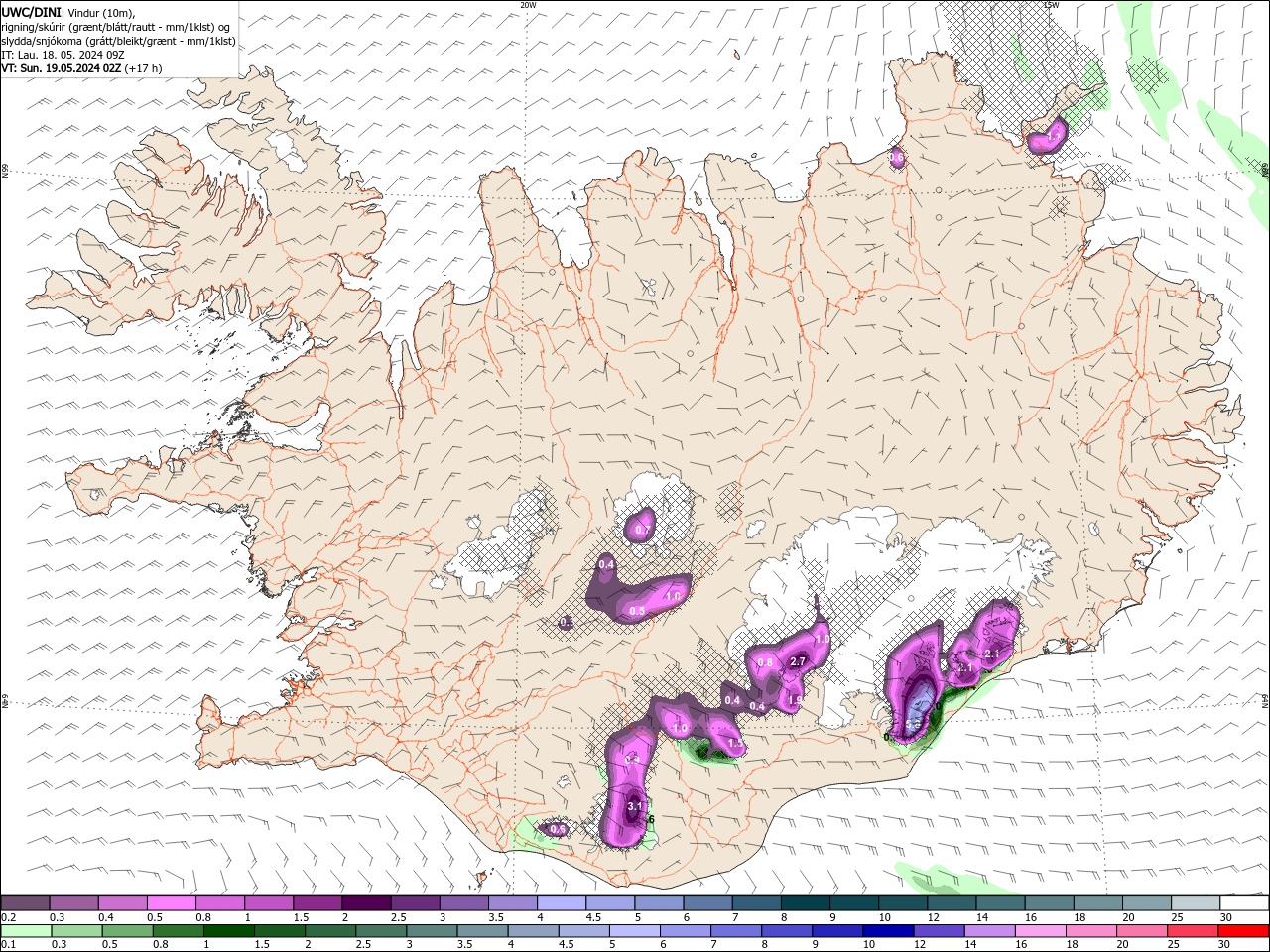Click the 'rigning/skúrir' legend description line
1270x952 pixels.
click(x=116, y=27)
